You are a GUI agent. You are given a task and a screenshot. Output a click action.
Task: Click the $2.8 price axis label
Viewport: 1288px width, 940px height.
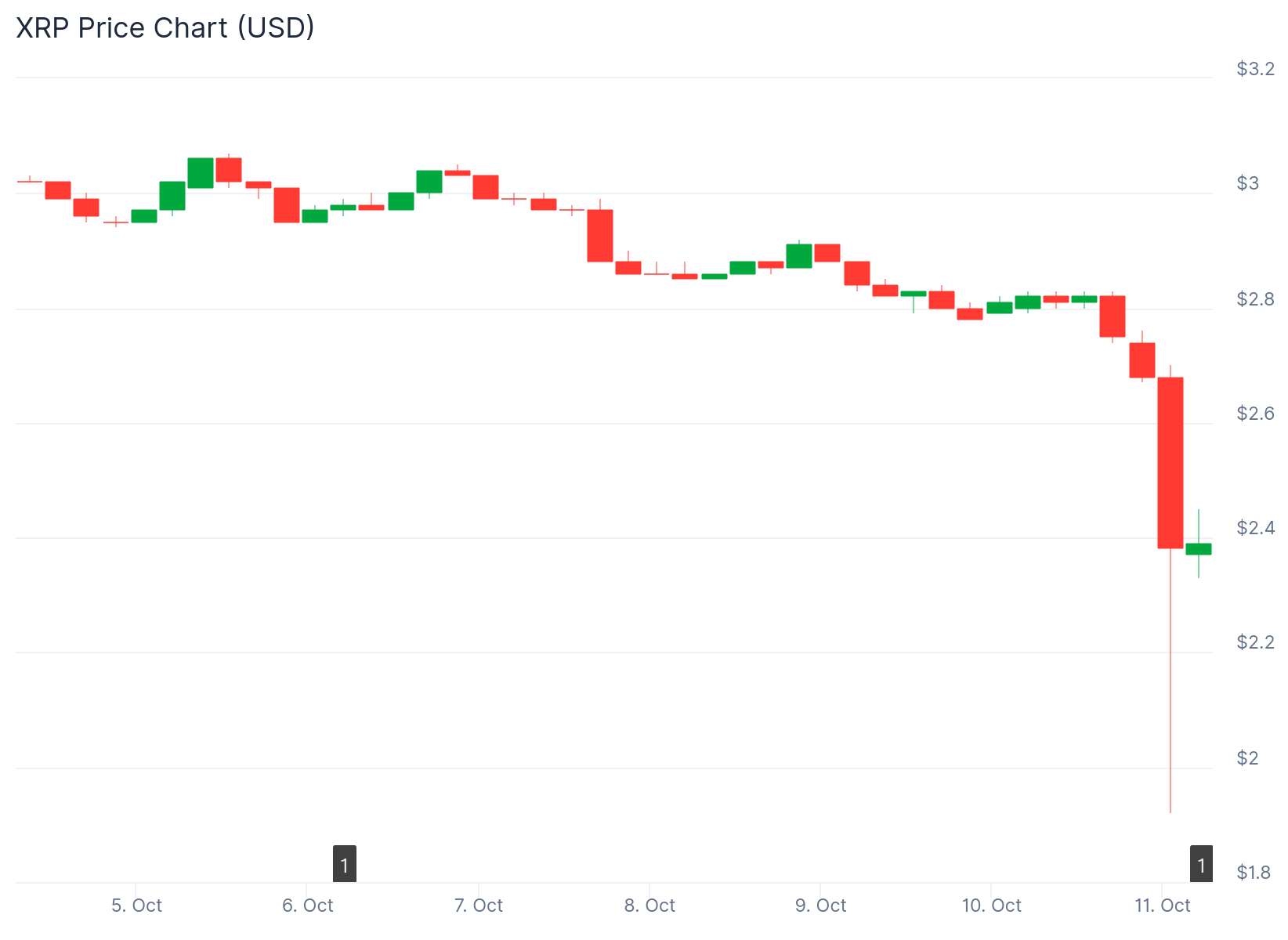(1255, 298)
